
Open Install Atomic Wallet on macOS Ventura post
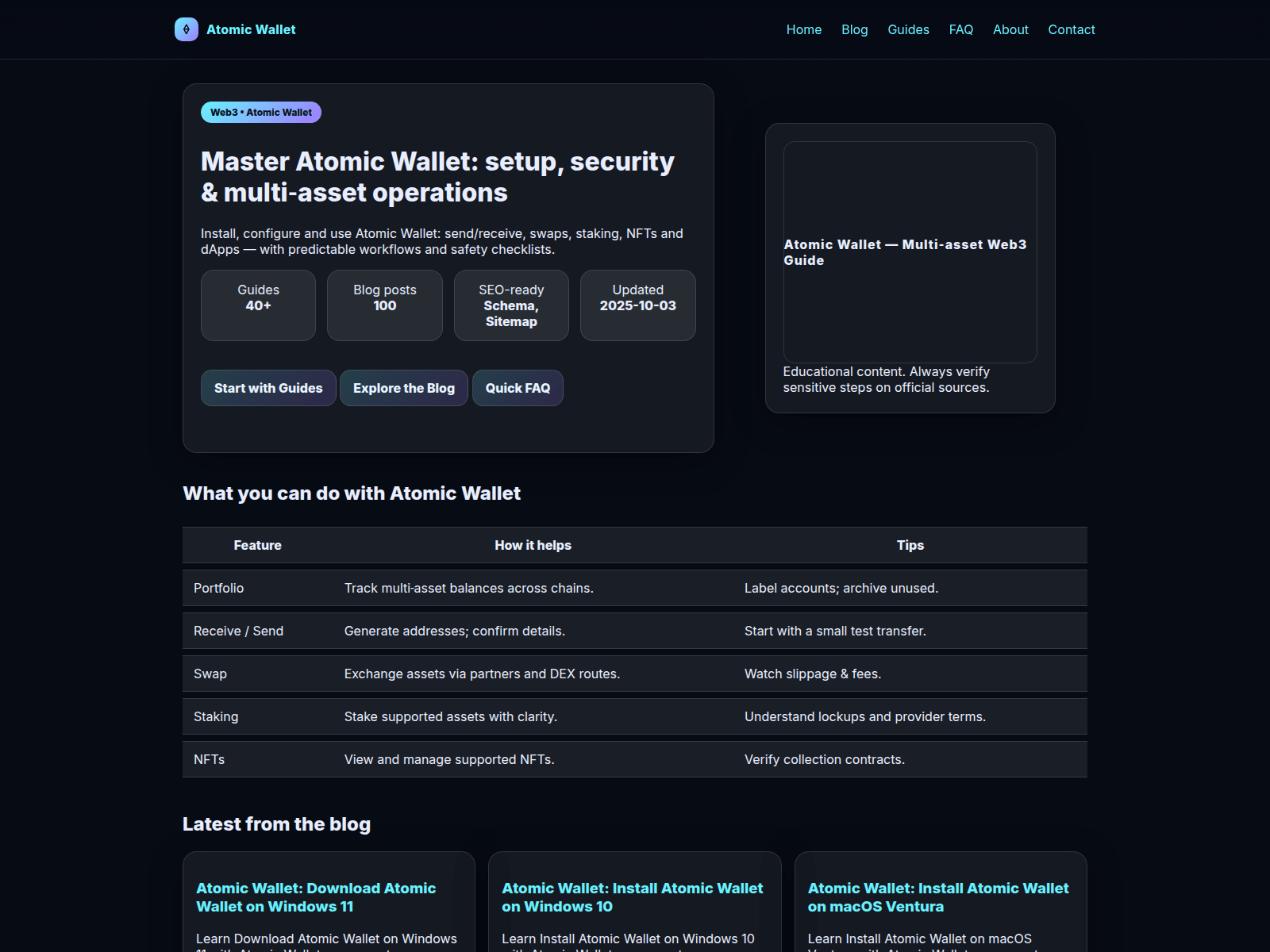point(938,897)
